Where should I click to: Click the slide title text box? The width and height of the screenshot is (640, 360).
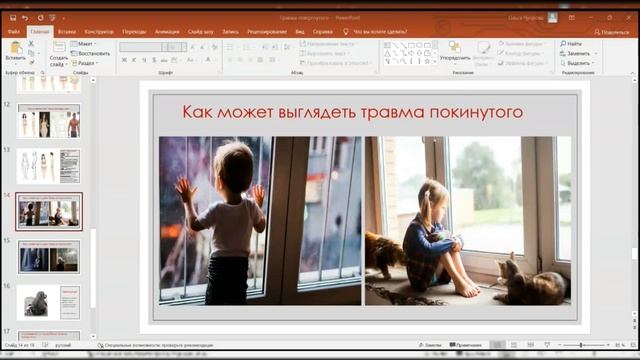pos(352,112)
